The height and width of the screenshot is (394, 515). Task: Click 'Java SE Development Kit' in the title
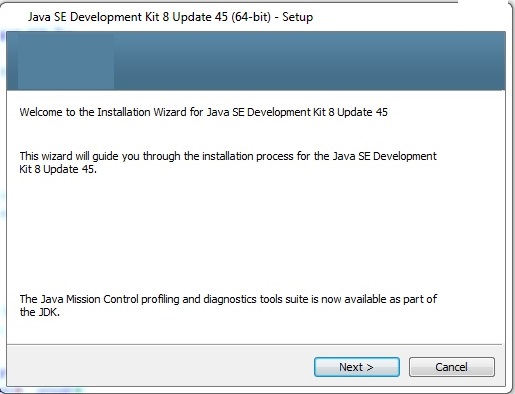[x=93, y=17]
